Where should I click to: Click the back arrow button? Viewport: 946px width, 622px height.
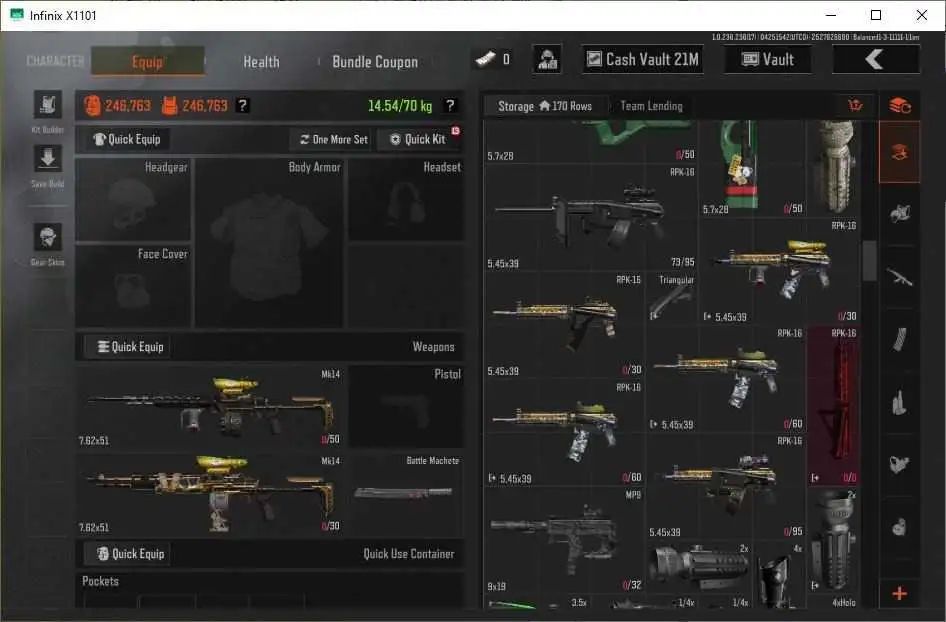tap(876, 59)
